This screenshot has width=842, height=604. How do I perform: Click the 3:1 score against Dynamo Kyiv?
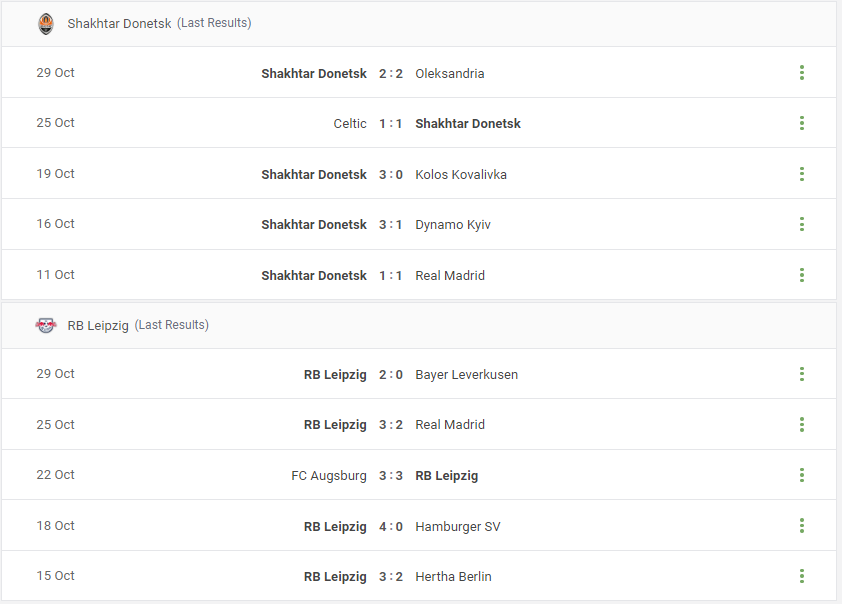pos(390,224)
